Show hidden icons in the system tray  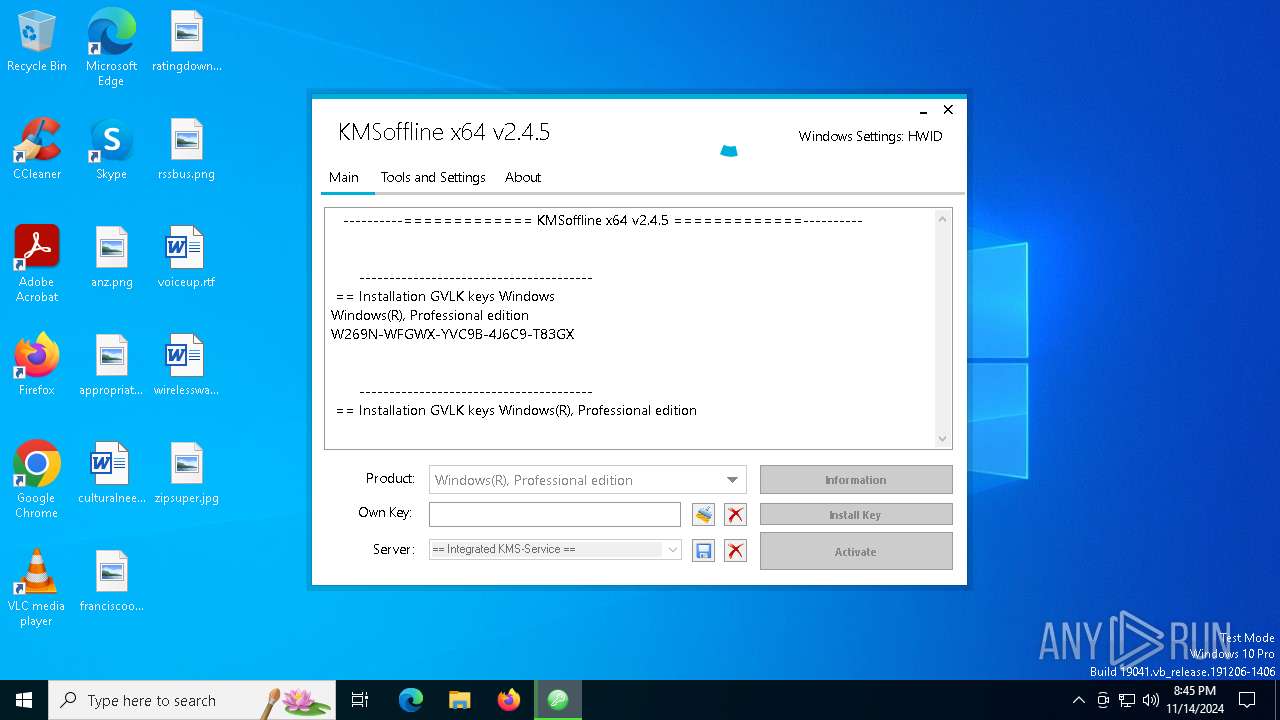1078,700
